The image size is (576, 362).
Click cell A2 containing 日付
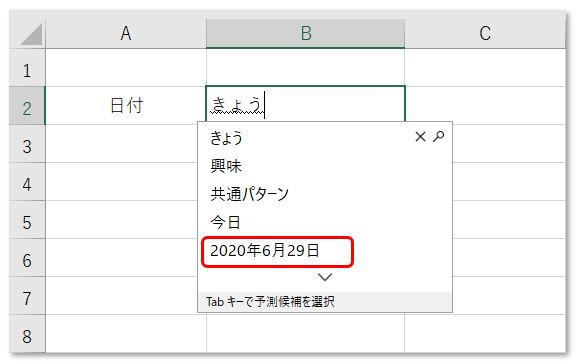coord(126,106)
